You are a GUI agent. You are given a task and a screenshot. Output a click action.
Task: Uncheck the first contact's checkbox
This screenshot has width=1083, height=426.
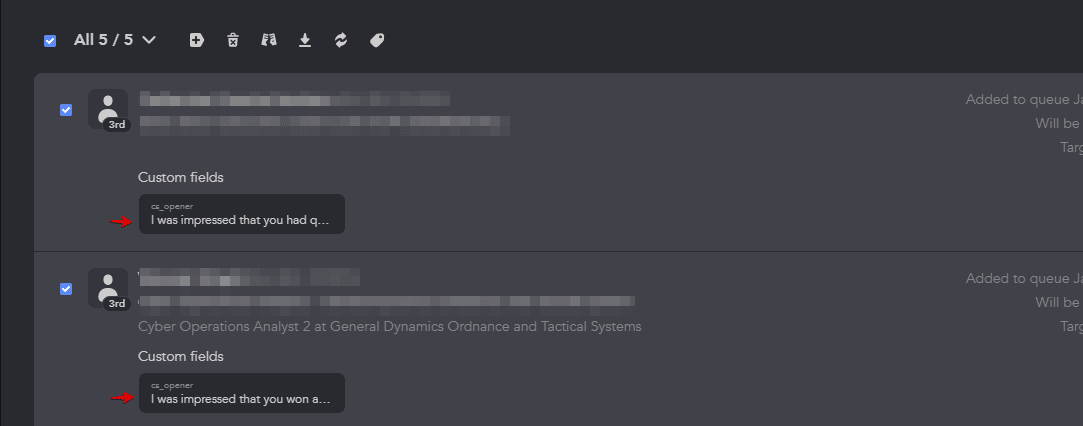(x=66, y=110)
